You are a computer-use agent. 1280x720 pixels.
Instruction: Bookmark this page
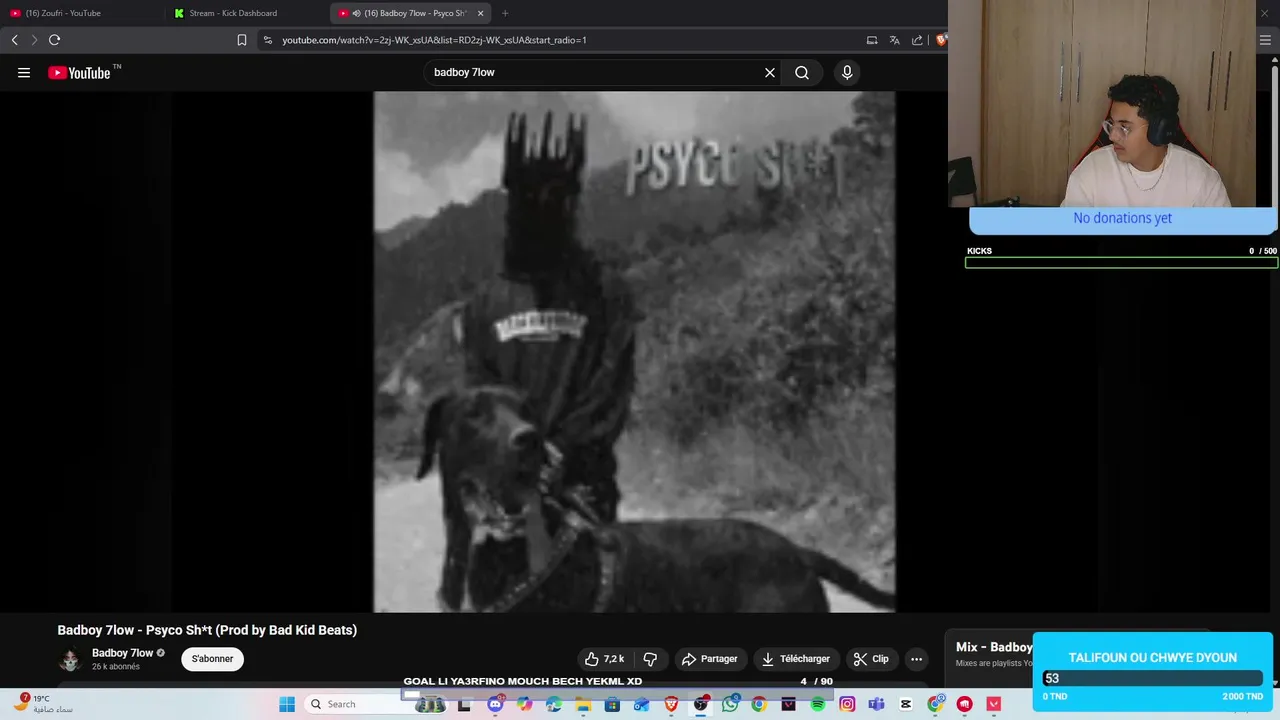click(x=242, y=40)
